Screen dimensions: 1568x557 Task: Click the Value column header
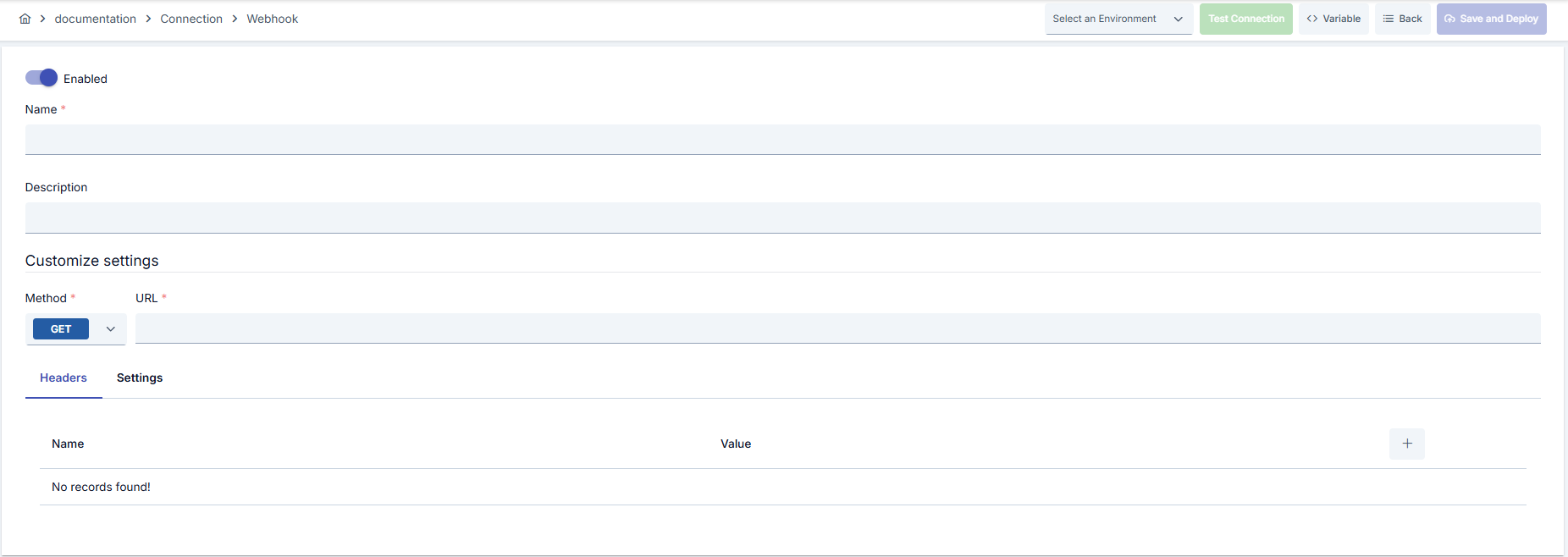click(x=736, y=444)
